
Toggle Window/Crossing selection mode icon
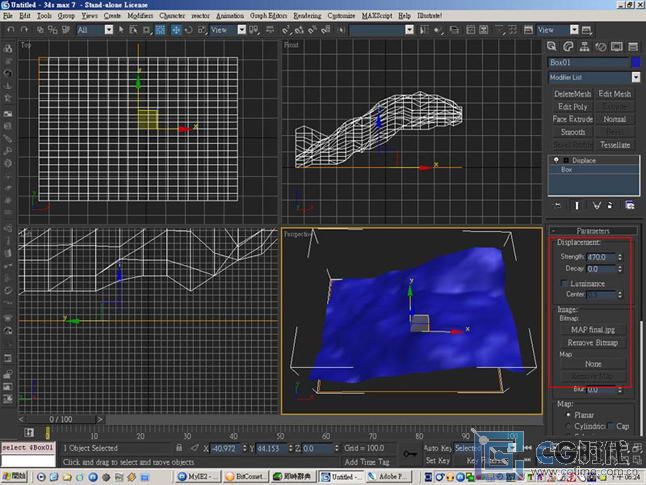pyautogui.click(x=160, y=30)
